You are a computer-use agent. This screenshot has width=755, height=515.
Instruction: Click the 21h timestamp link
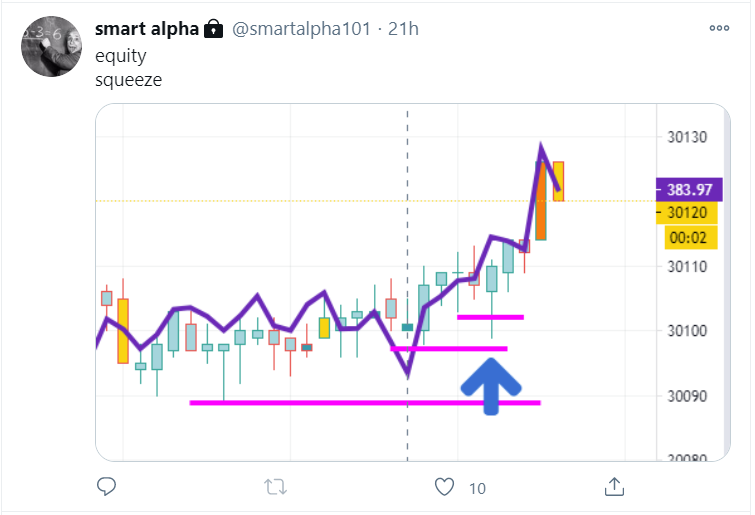tap(403, 29)
